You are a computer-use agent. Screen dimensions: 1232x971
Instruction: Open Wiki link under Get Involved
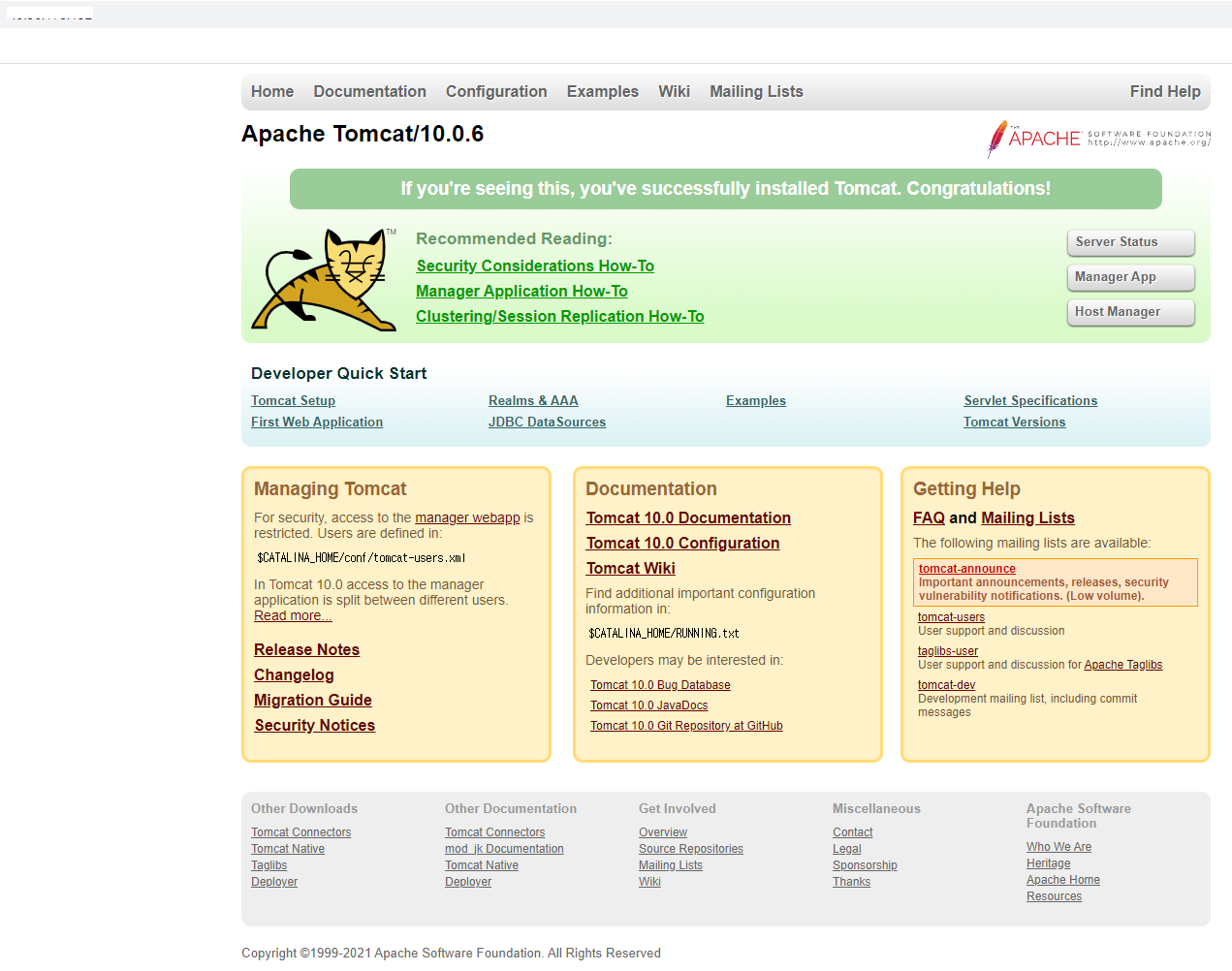coord(649,882)
